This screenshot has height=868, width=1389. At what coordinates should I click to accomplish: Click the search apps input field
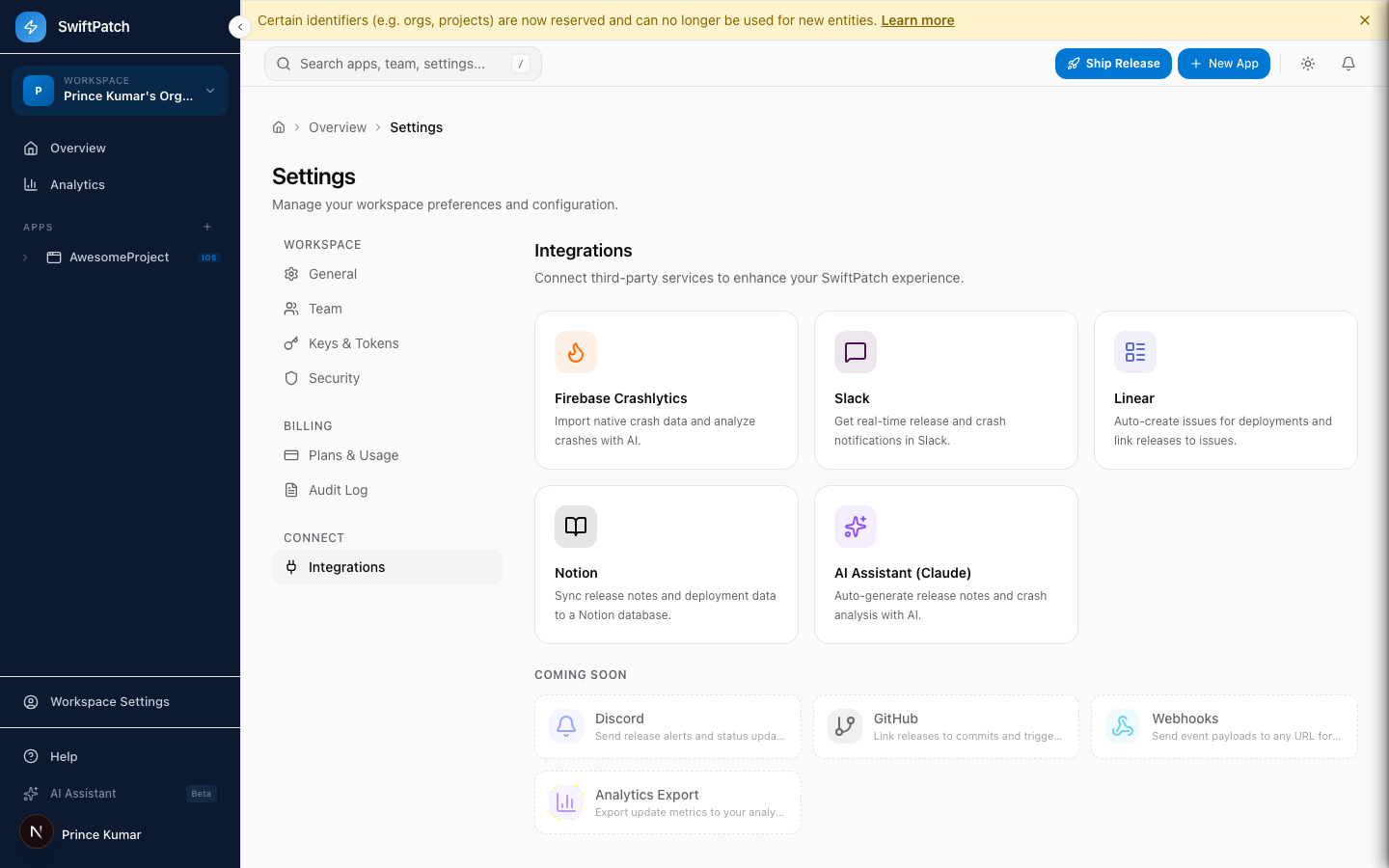402,63
